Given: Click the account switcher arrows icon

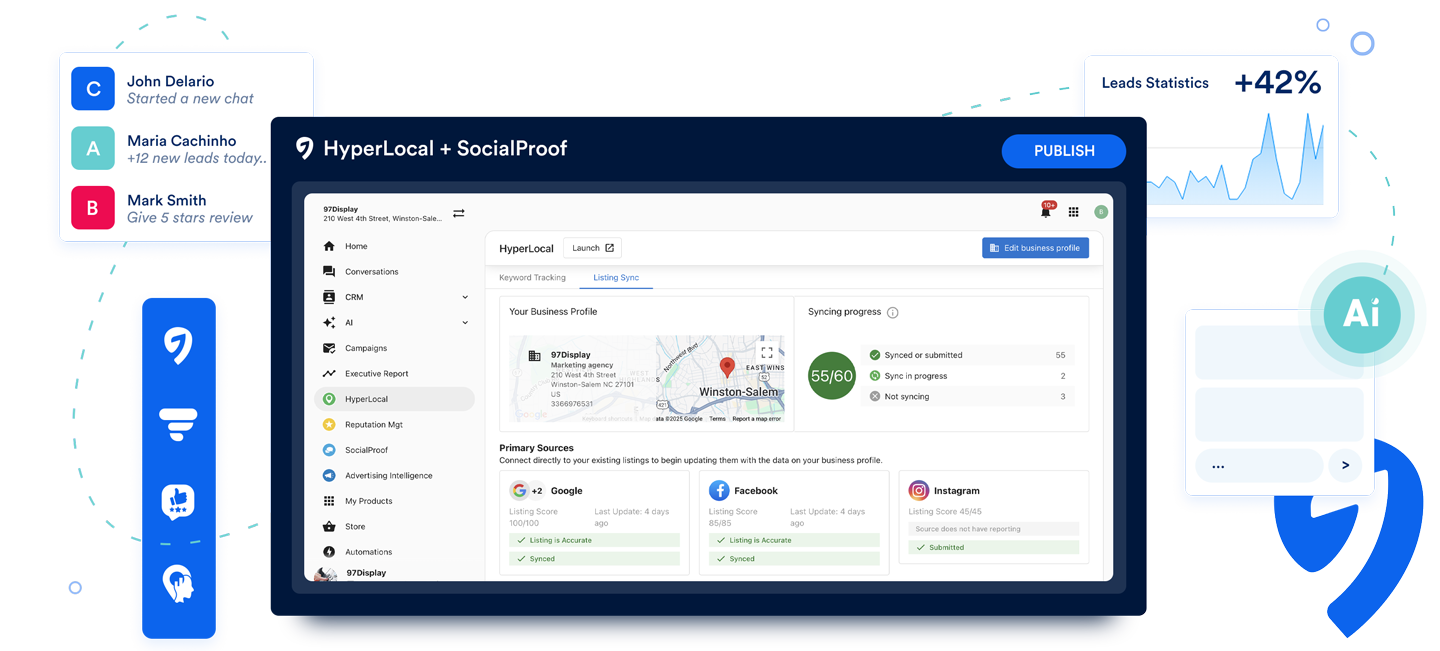Looking at the screenshot, I should 459,213.
